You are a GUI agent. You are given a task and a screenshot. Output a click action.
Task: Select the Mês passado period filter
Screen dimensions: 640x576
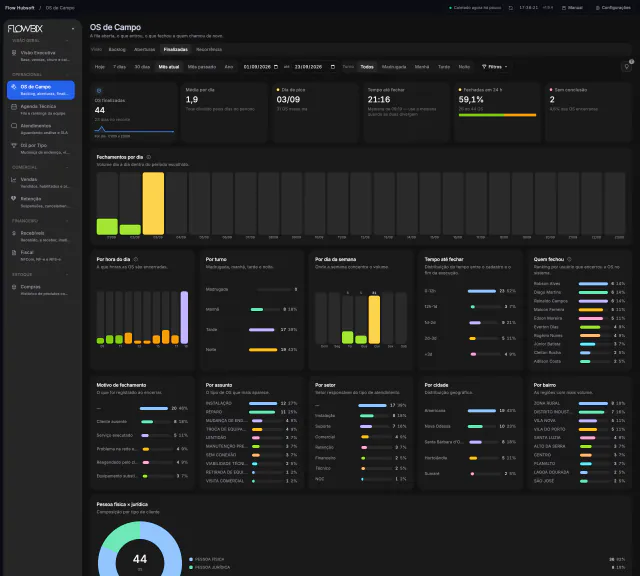coord(202,67)
